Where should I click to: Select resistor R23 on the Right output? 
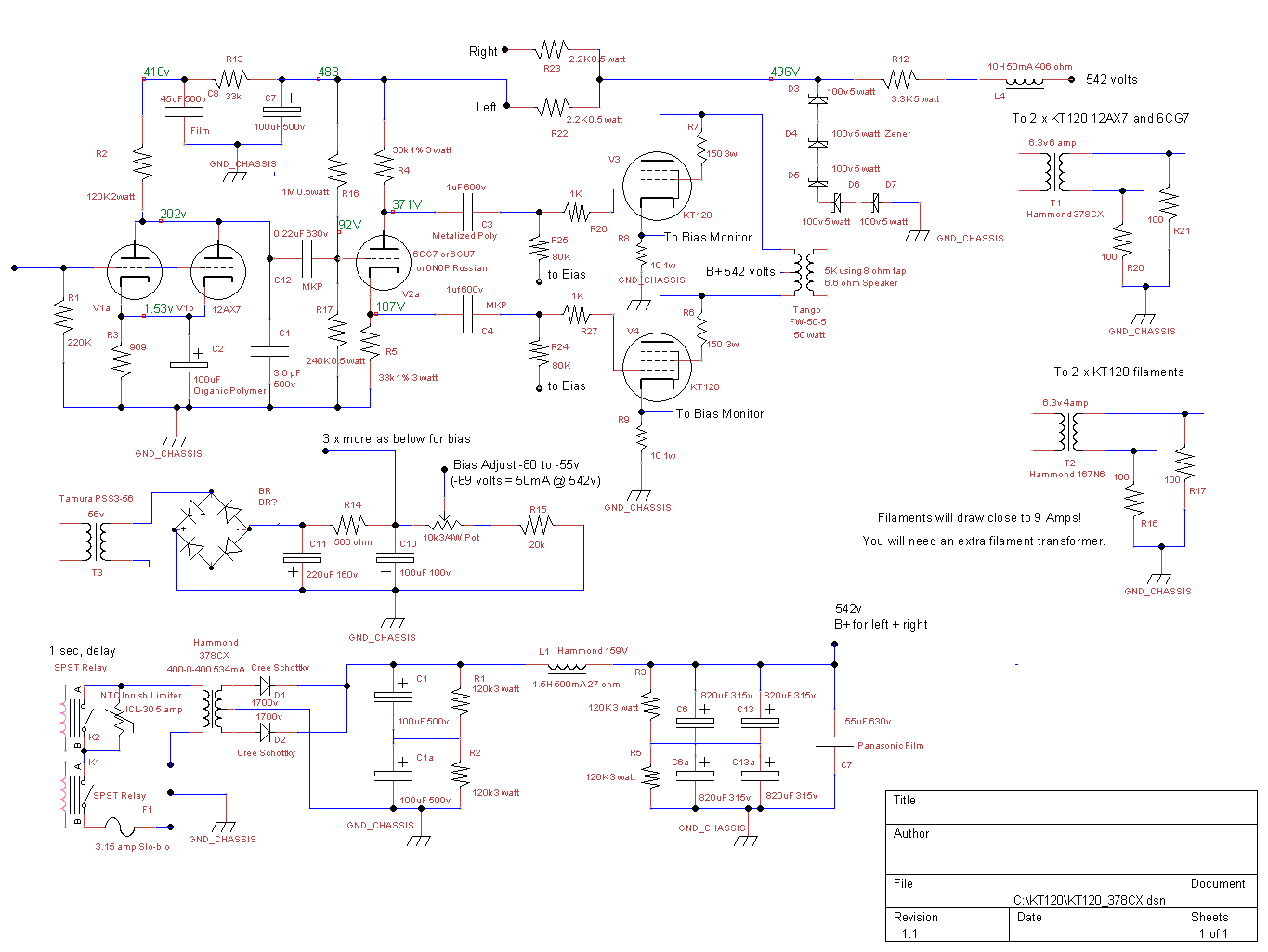coord(553,49)
